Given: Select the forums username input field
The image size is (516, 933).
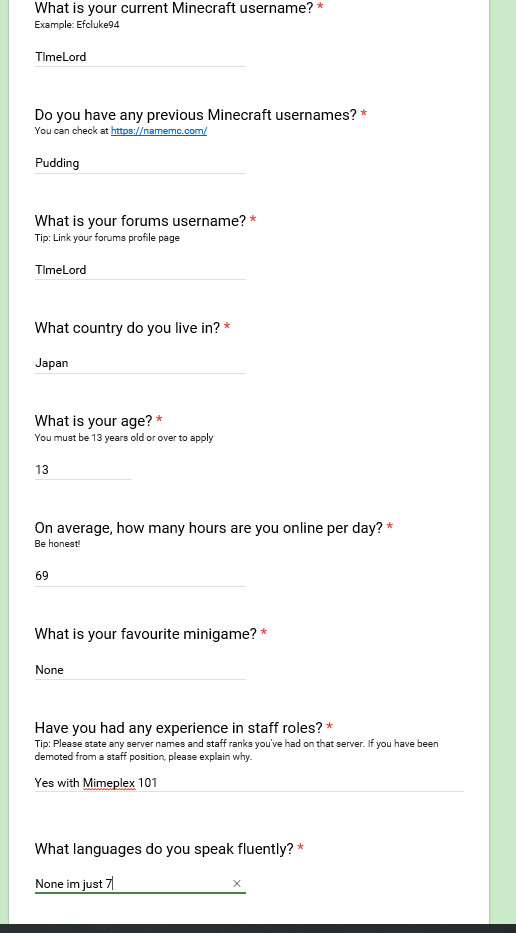Looking at the screenshot, I should click(x=140, y=270).
